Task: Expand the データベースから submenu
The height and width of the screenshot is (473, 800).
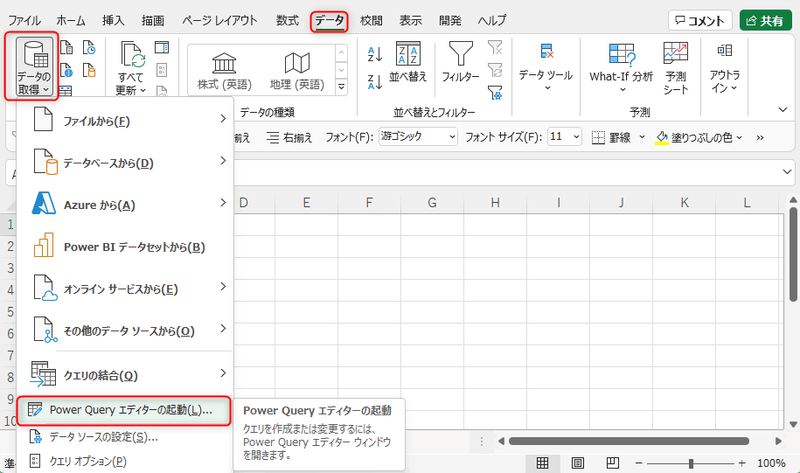Action: pyautogui.click(x=124, y=163)
